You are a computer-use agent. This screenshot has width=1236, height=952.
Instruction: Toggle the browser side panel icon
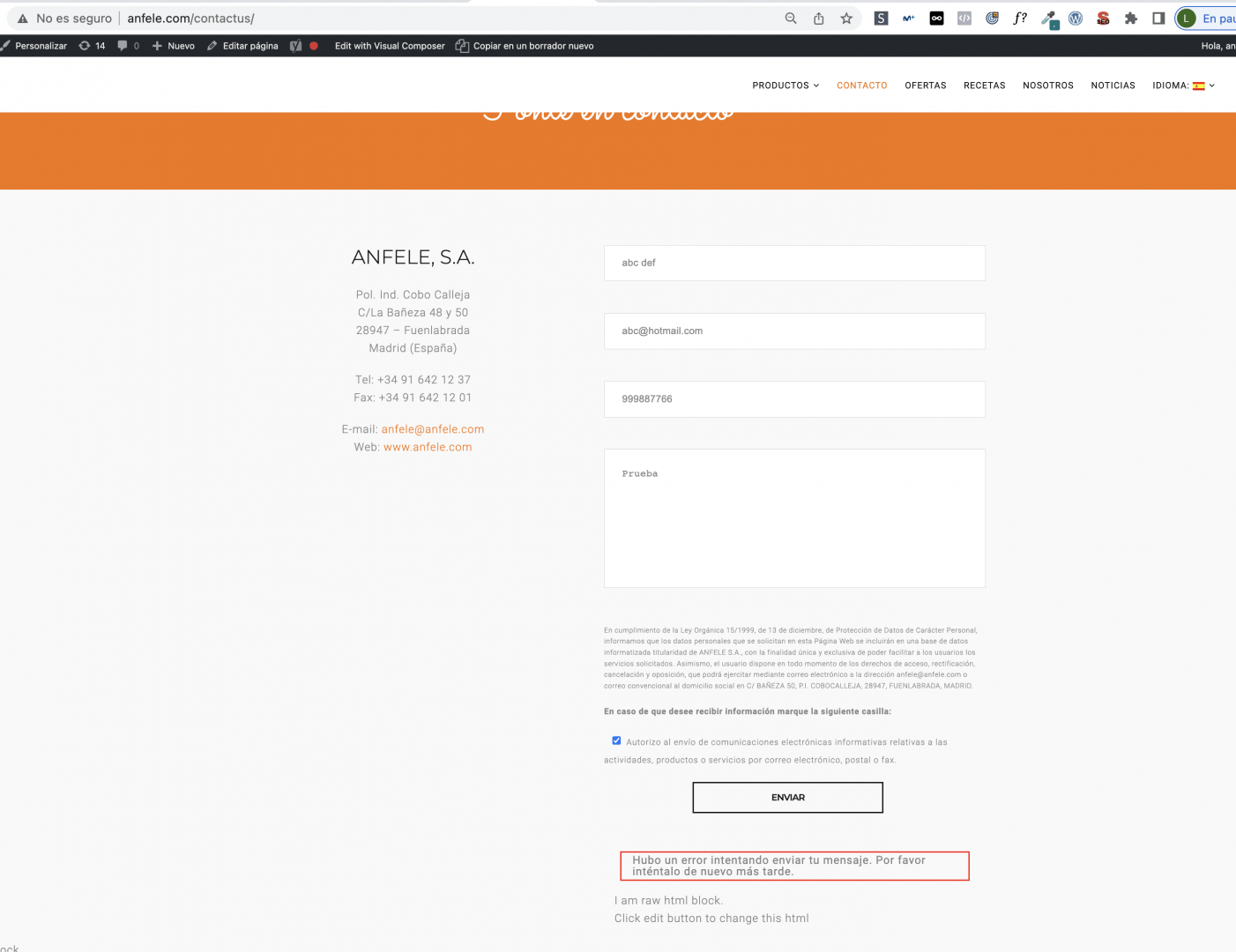coord(1158,19)
